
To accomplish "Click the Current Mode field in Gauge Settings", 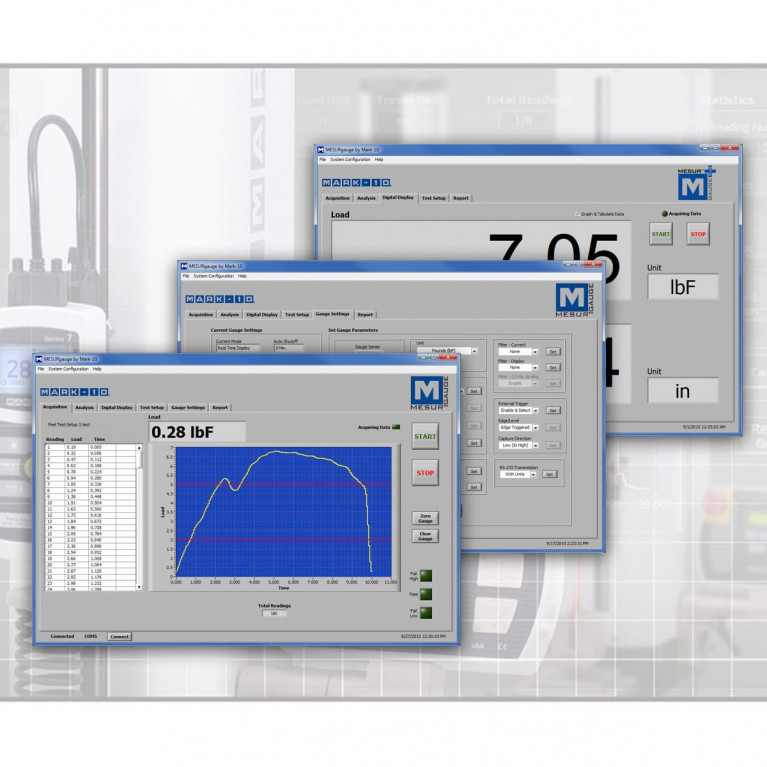I will pos(237,348).
